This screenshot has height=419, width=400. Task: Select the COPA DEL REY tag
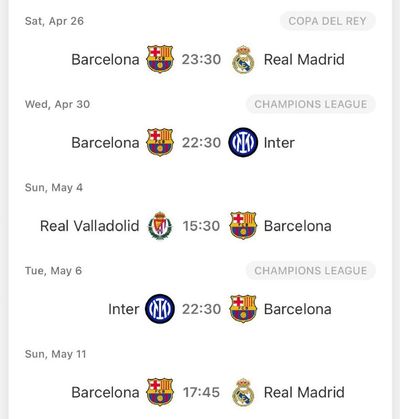pyautogui.click(x=328, y=21)
